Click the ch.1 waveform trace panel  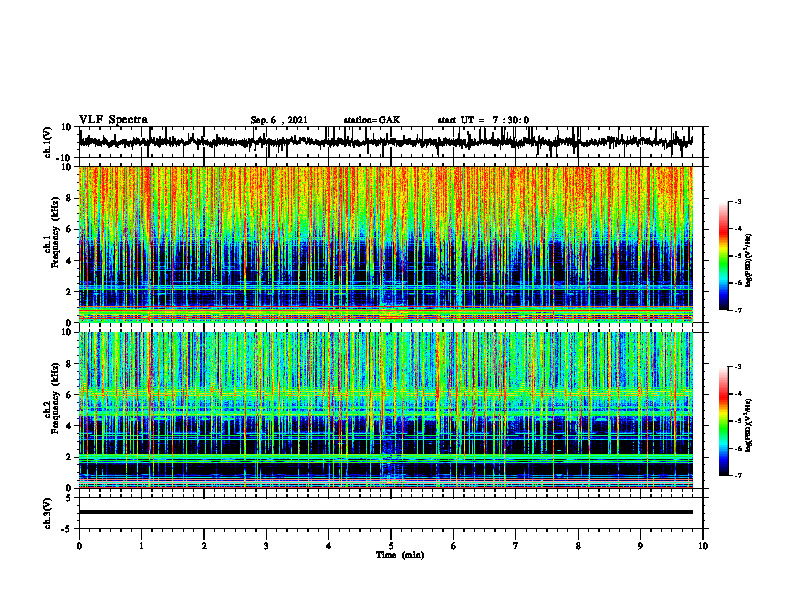391,142
